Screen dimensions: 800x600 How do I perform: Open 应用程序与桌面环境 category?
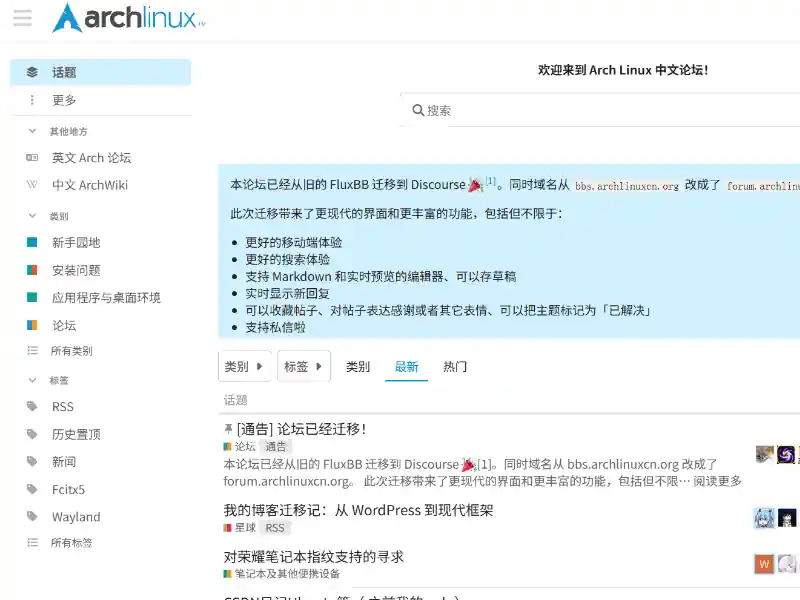[106, 297]
